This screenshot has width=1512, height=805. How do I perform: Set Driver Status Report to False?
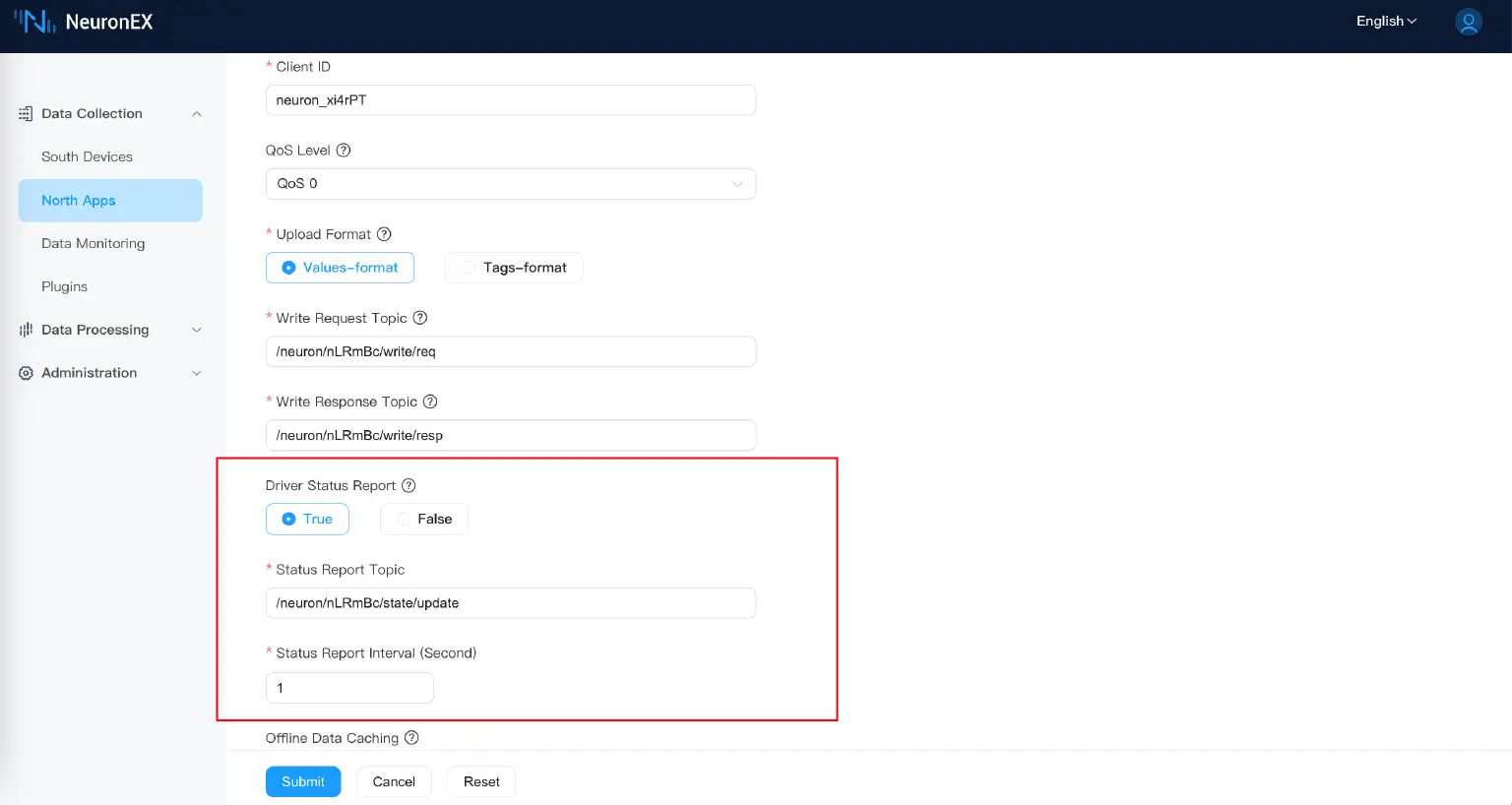[424, 519]
